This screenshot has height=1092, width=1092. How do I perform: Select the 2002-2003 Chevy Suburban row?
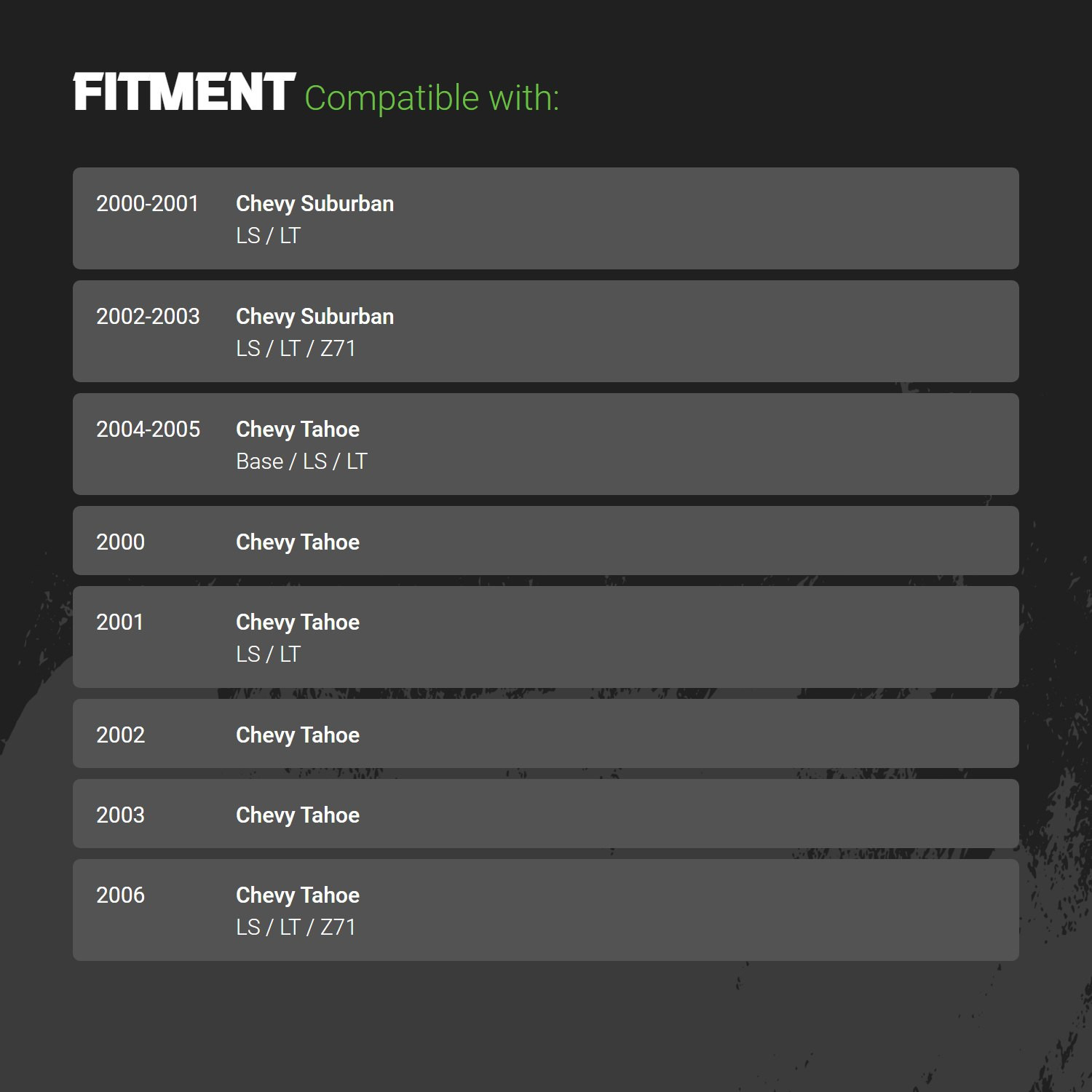click(546, 331)
